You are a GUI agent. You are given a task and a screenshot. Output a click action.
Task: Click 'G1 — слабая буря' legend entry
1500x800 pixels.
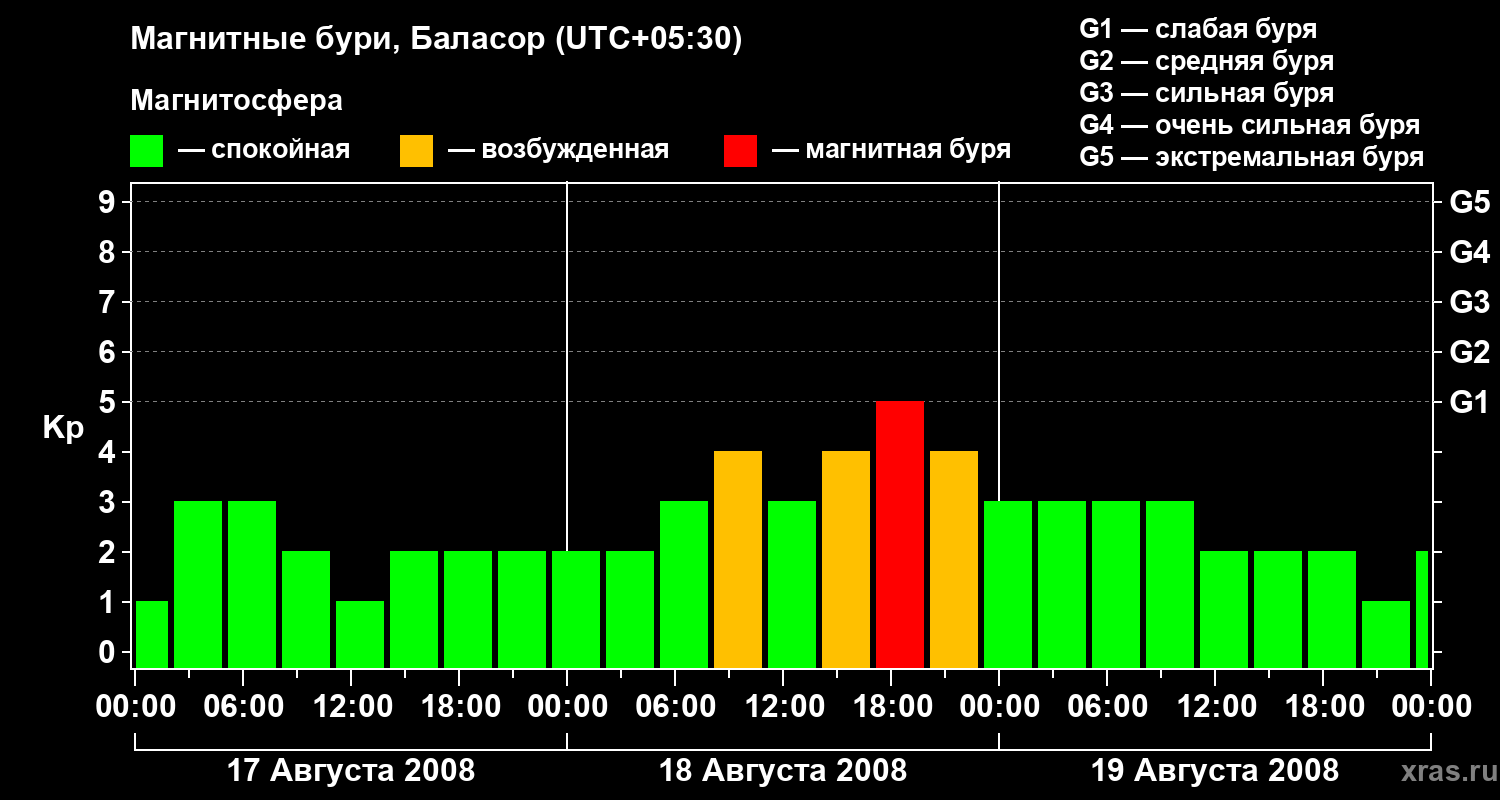click(x=1199, y=29)
